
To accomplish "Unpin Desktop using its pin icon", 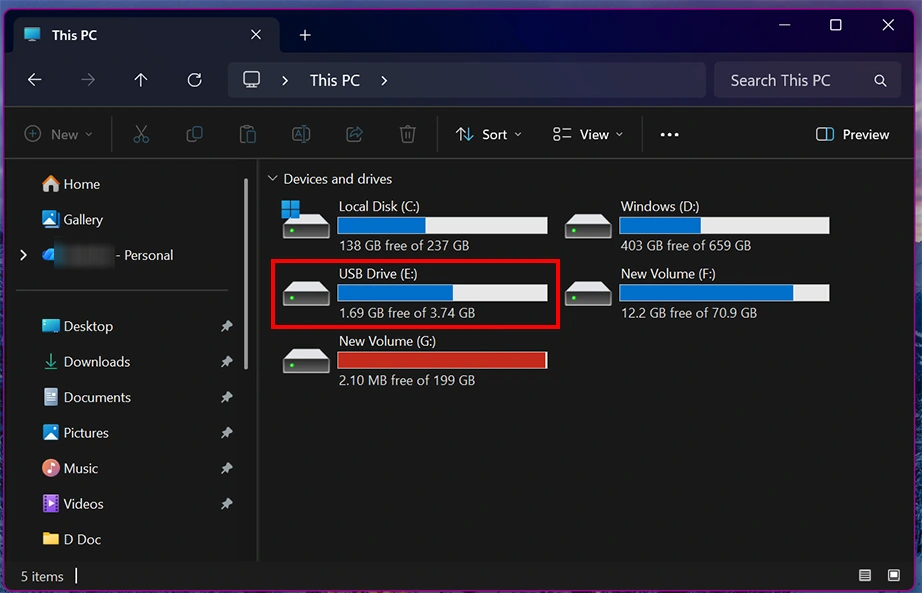I will tap(226, 326).
